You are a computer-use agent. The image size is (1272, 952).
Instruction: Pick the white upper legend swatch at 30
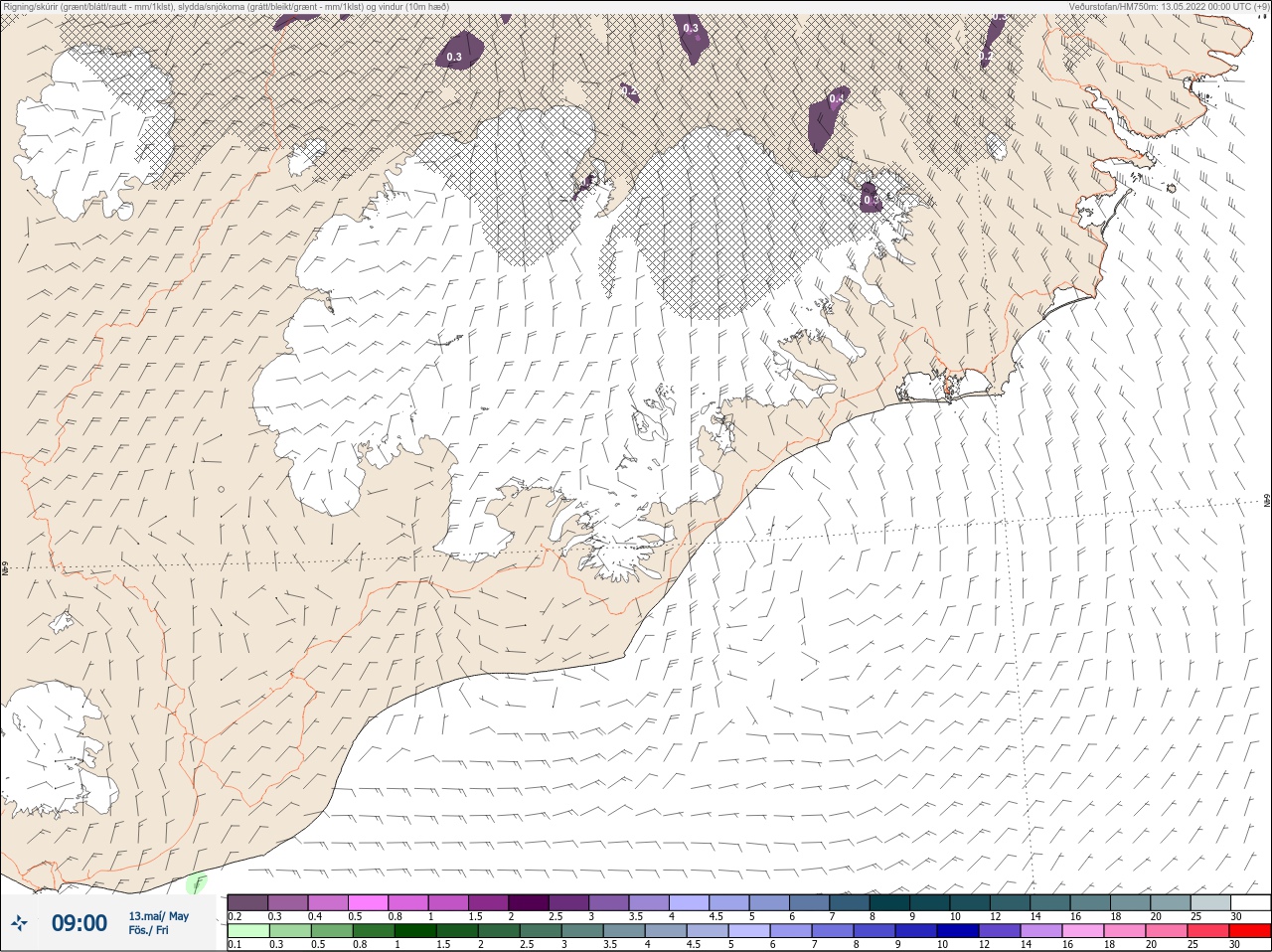point(1250,902)
